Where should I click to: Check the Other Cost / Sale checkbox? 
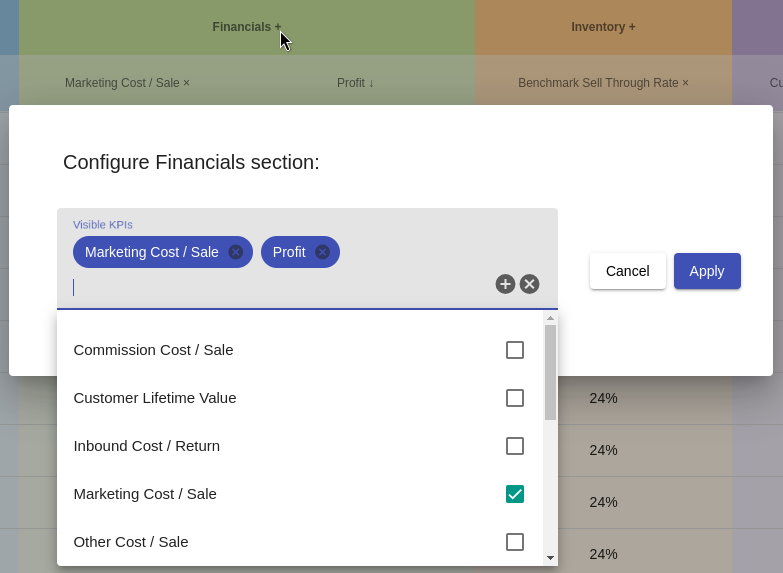point(515,542)
